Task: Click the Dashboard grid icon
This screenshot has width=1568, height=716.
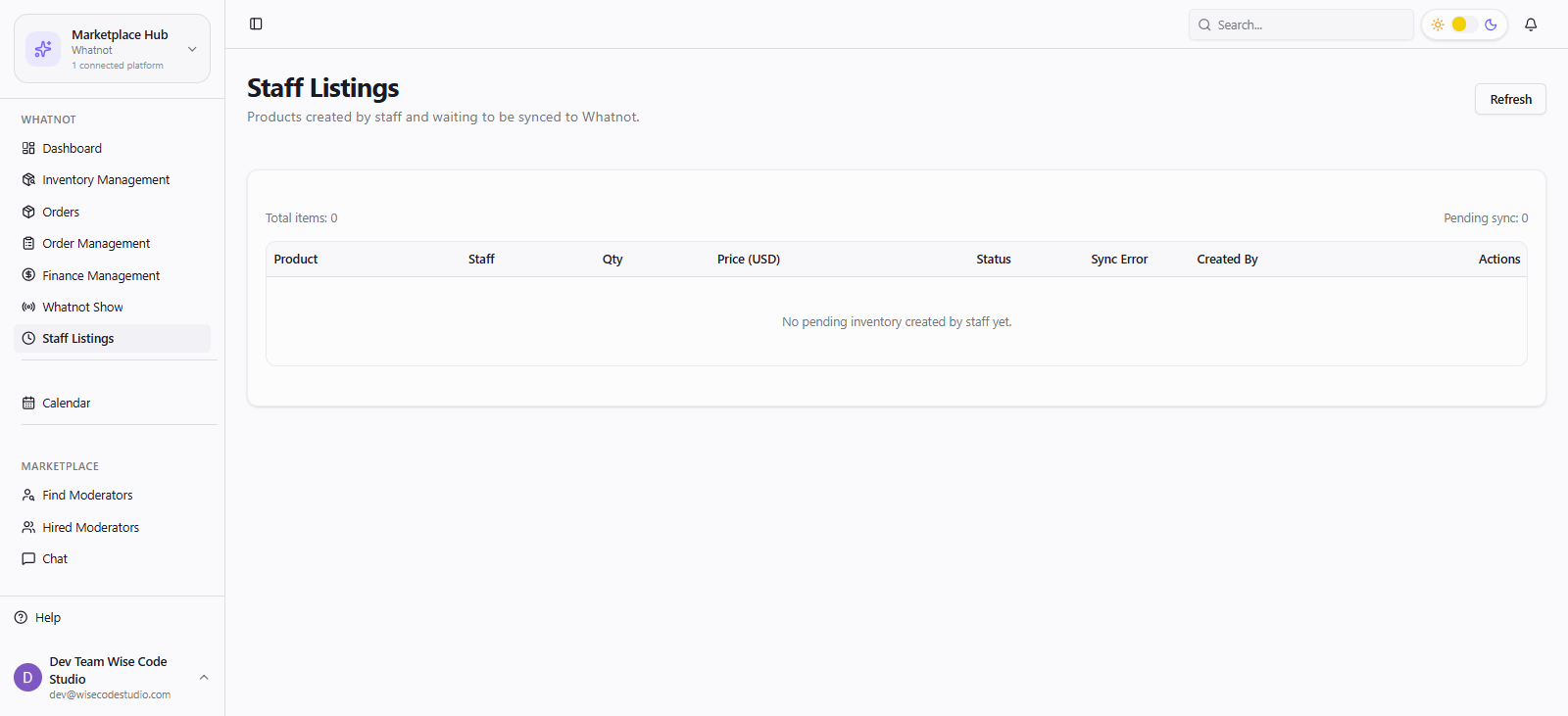Action: pos(28,148)
